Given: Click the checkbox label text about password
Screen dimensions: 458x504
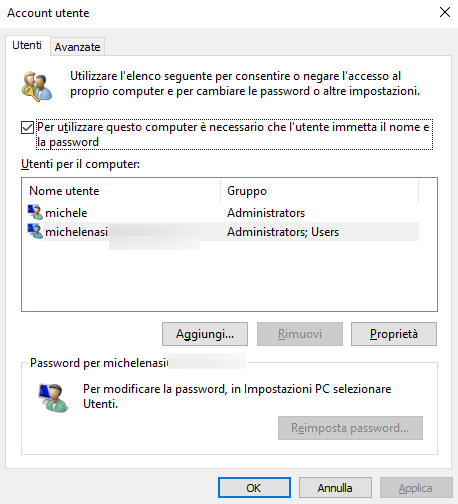Looking at the screenshot, I should pyautogui.click(x=233, y=134).
